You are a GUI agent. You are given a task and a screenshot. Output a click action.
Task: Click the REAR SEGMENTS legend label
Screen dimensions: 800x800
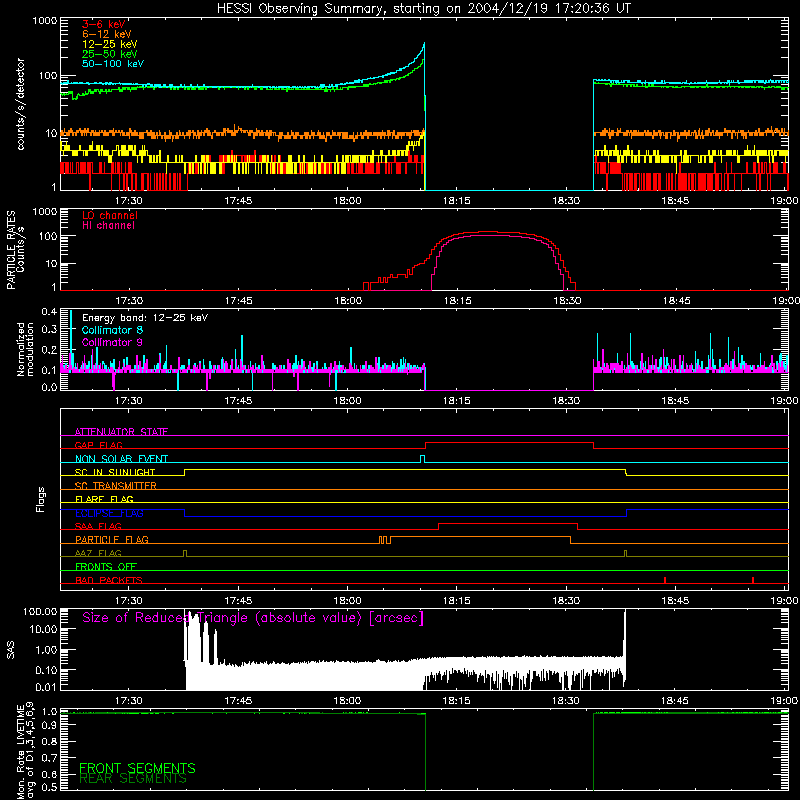coord(133,779)
